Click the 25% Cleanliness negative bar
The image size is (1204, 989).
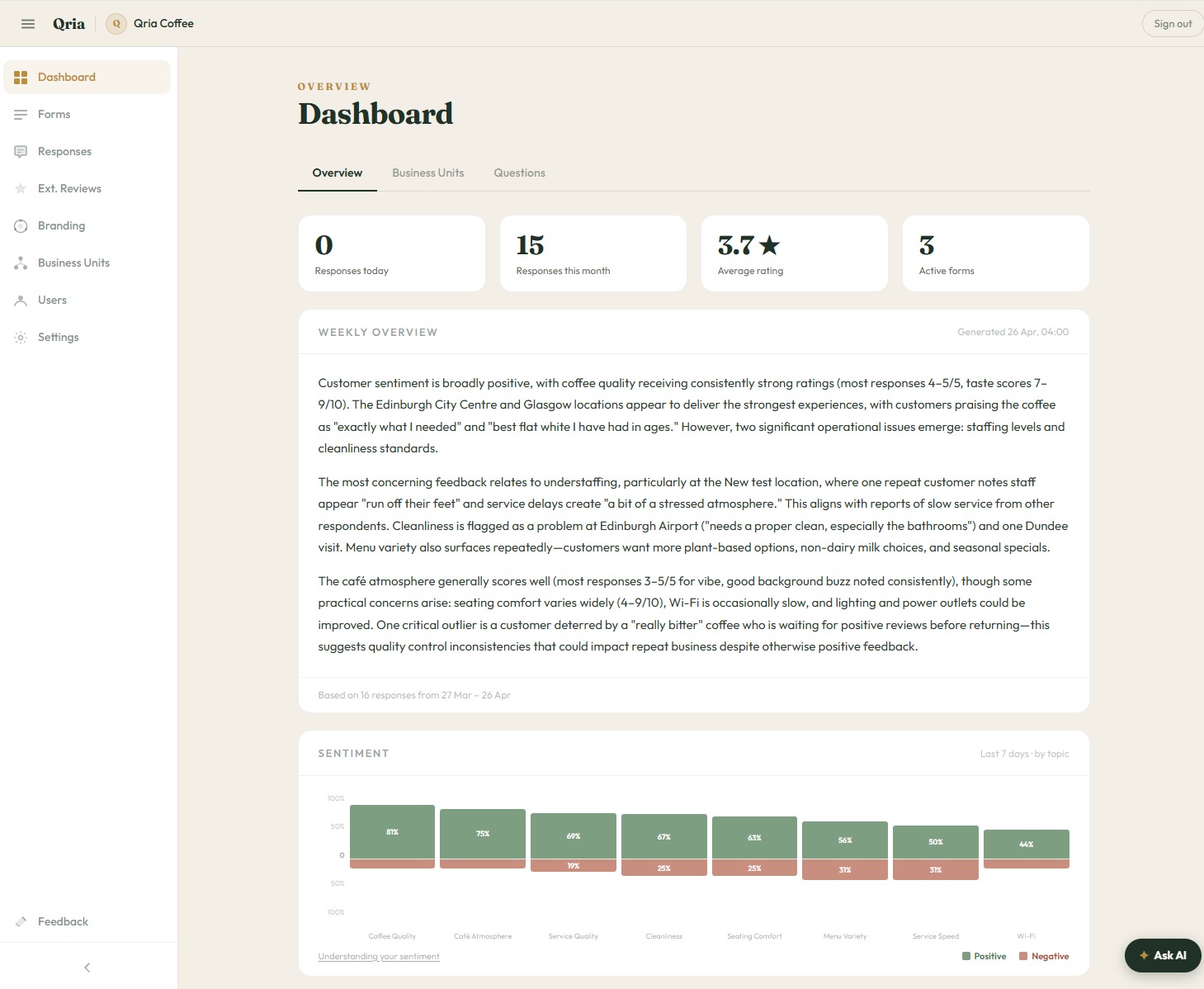point(664,868)
